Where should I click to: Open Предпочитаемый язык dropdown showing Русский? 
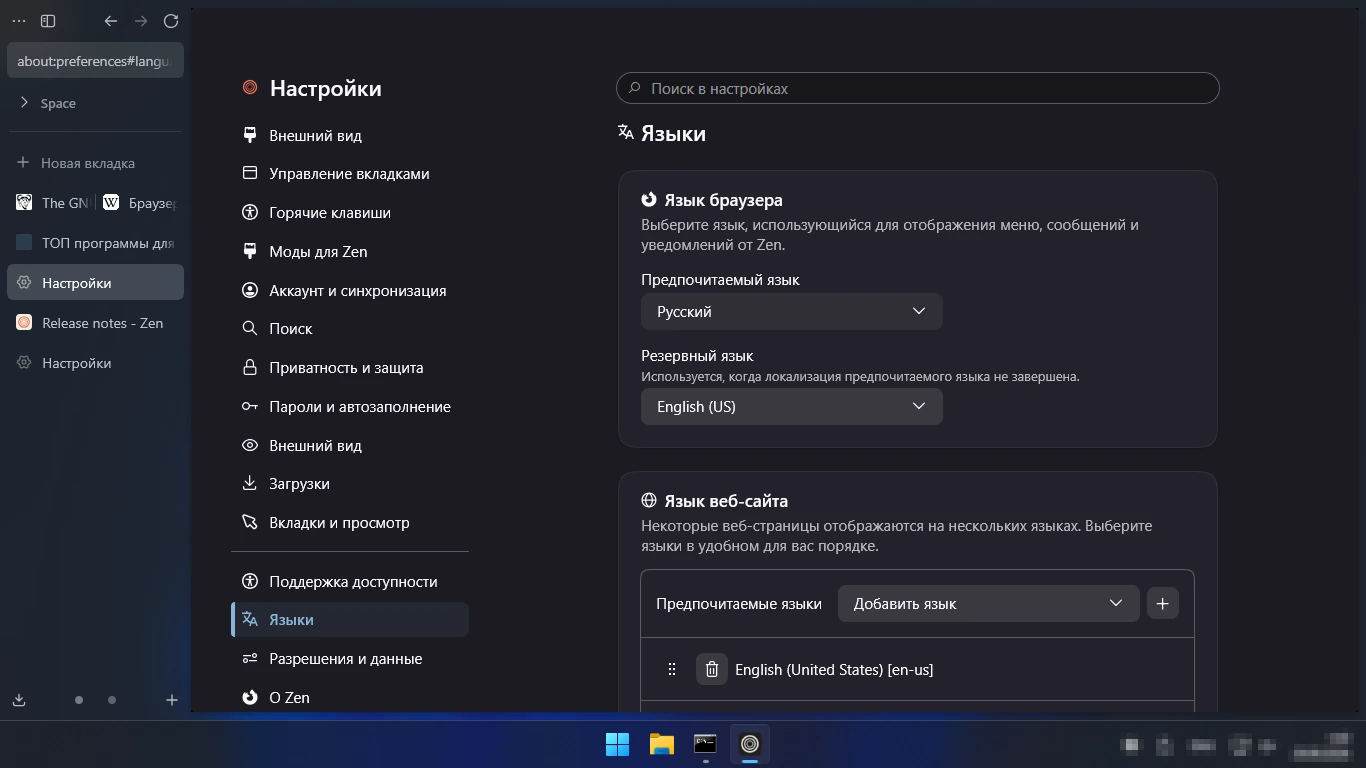(791, 311)
